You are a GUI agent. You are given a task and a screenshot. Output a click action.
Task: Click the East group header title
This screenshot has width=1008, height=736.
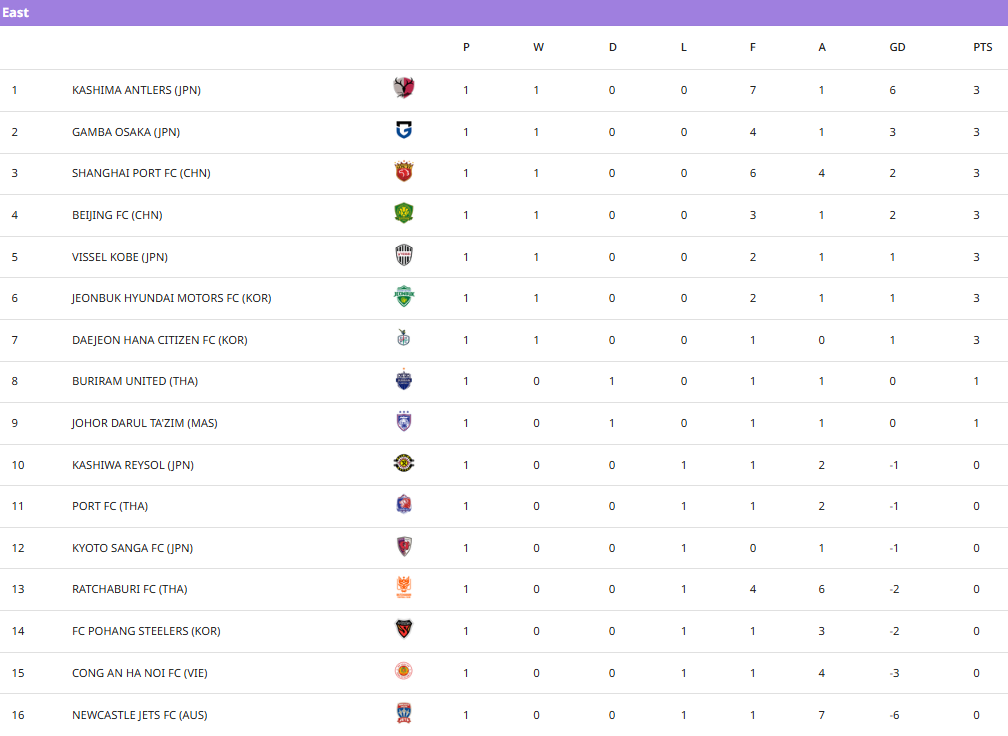pyautogui.click(x=15, y=12)
